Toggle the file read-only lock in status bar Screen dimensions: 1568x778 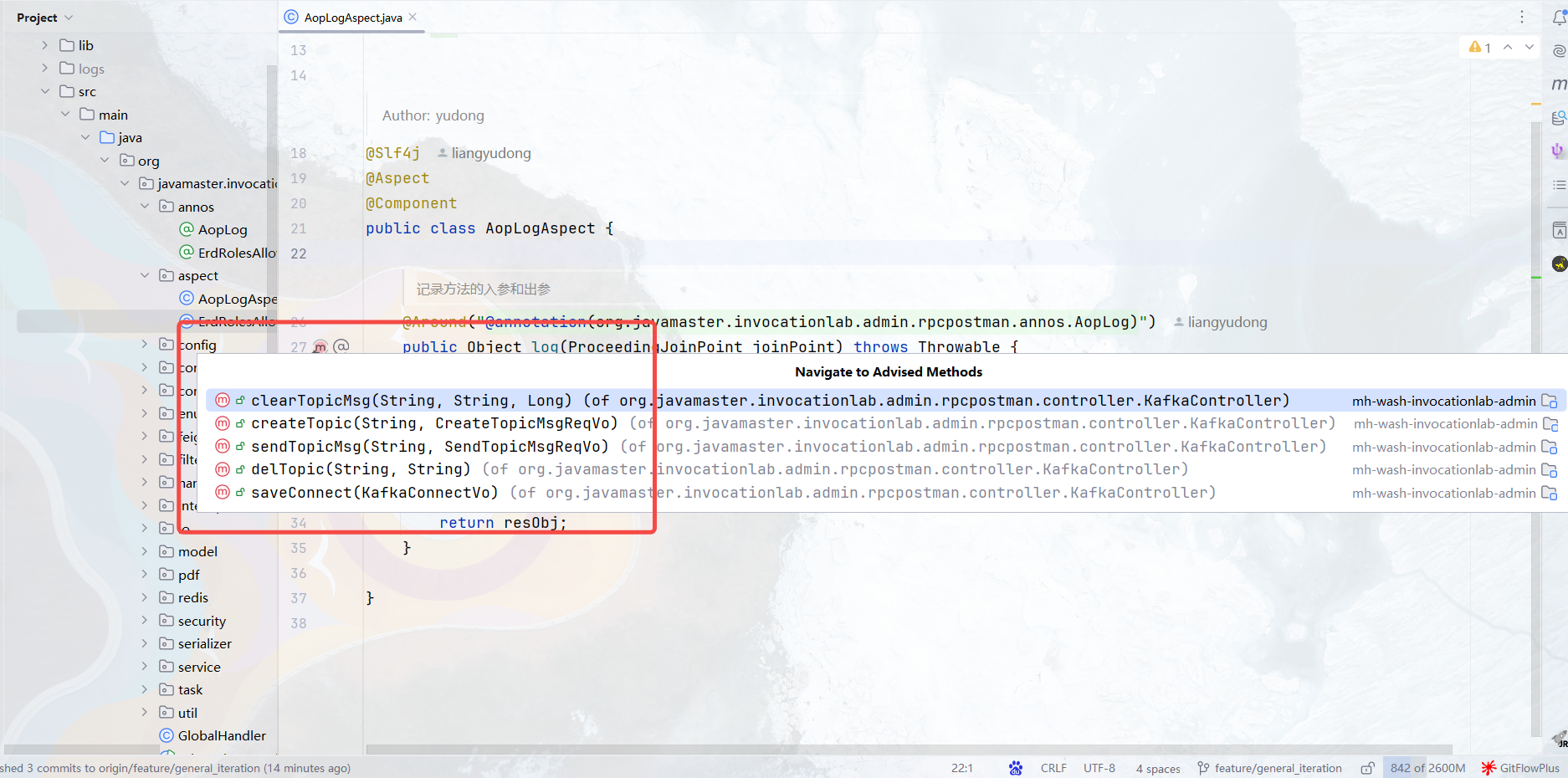(1369, 768)
